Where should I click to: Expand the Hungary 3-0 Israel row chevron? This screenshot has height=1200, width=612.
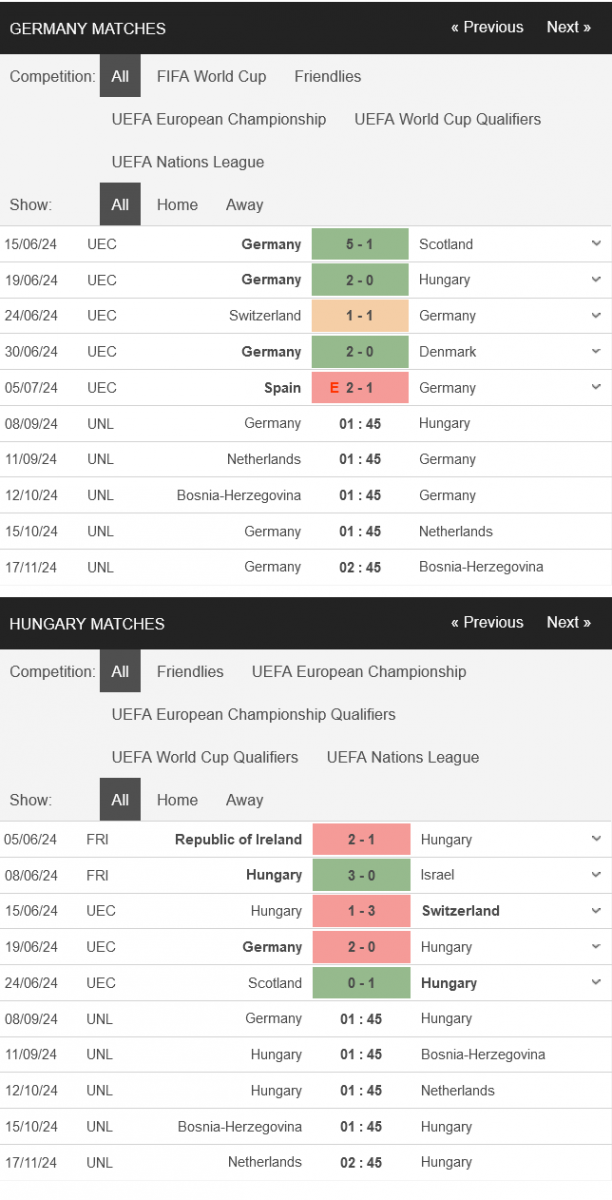click(596, 875)
